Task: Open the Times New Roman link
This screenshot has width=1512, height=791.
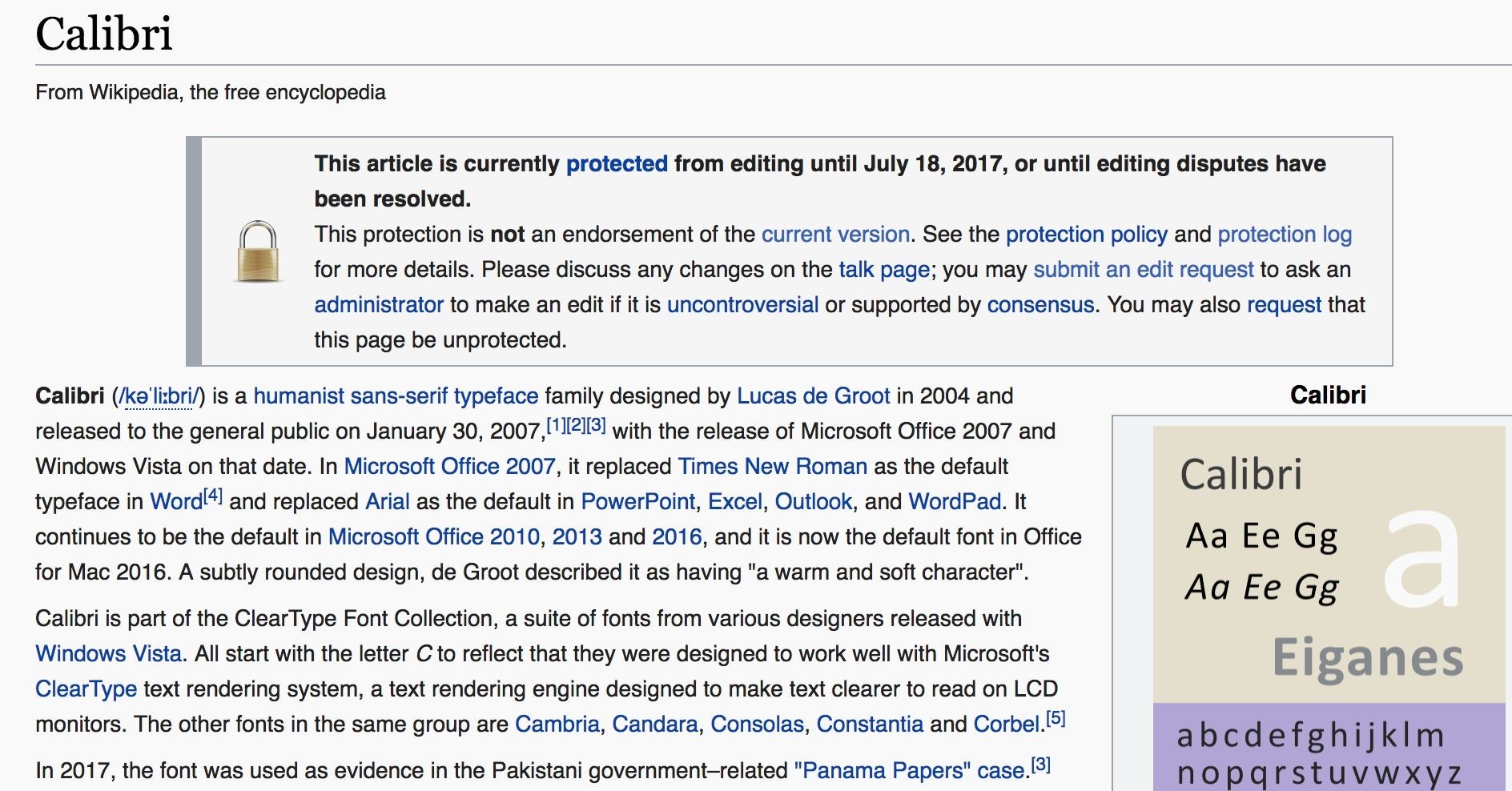Action: coord(773,467)
